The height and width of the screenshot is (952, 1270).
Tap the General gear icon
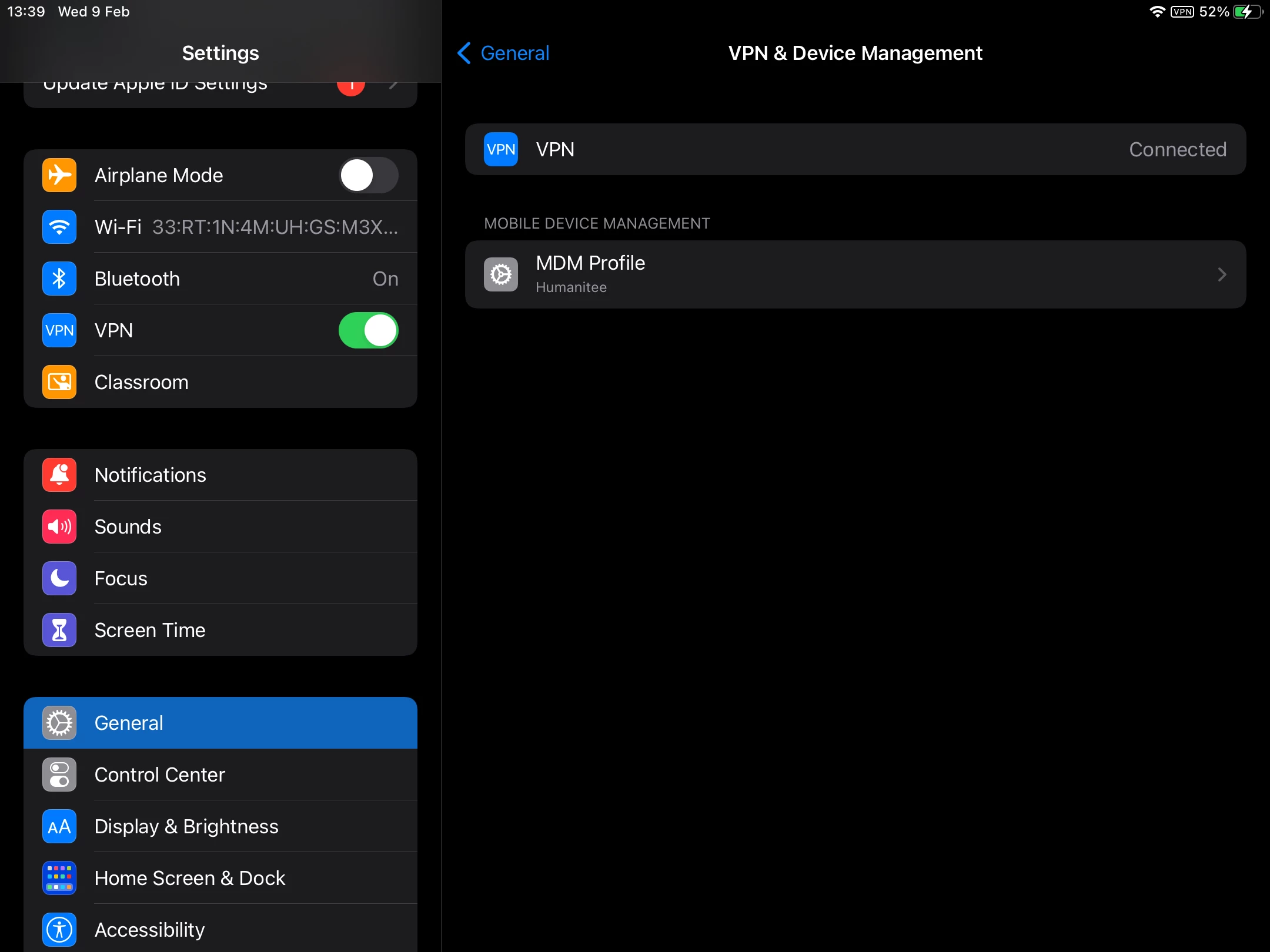(x=59, y=723)
